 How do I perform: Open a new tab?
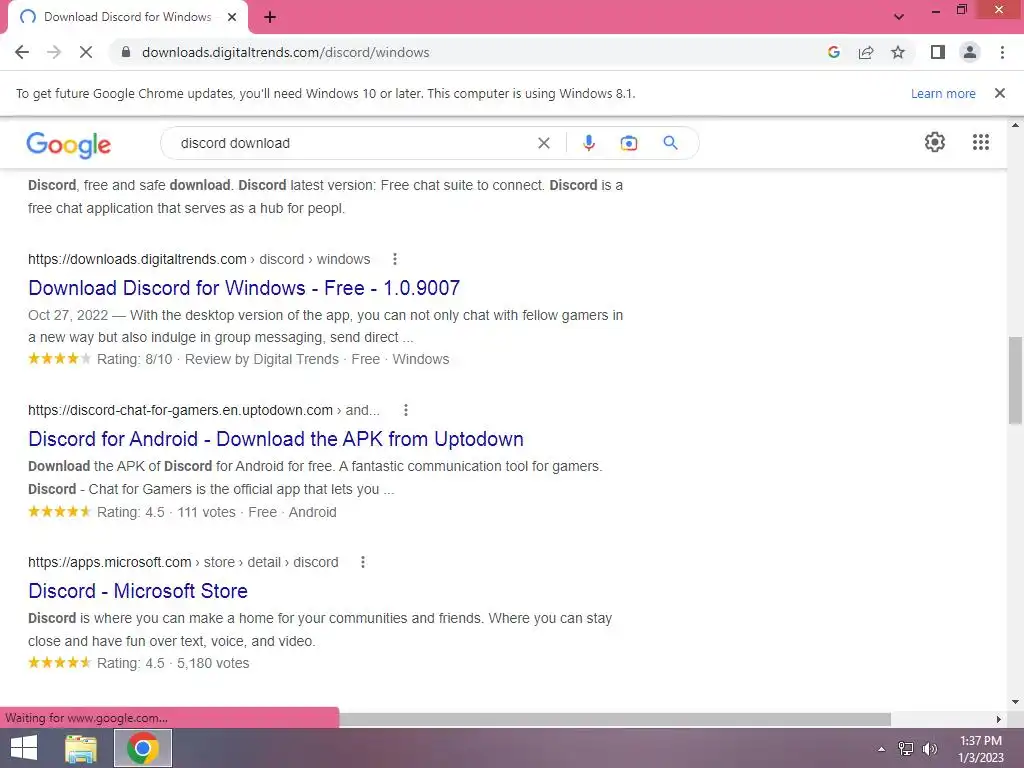(x=270, y=17)
